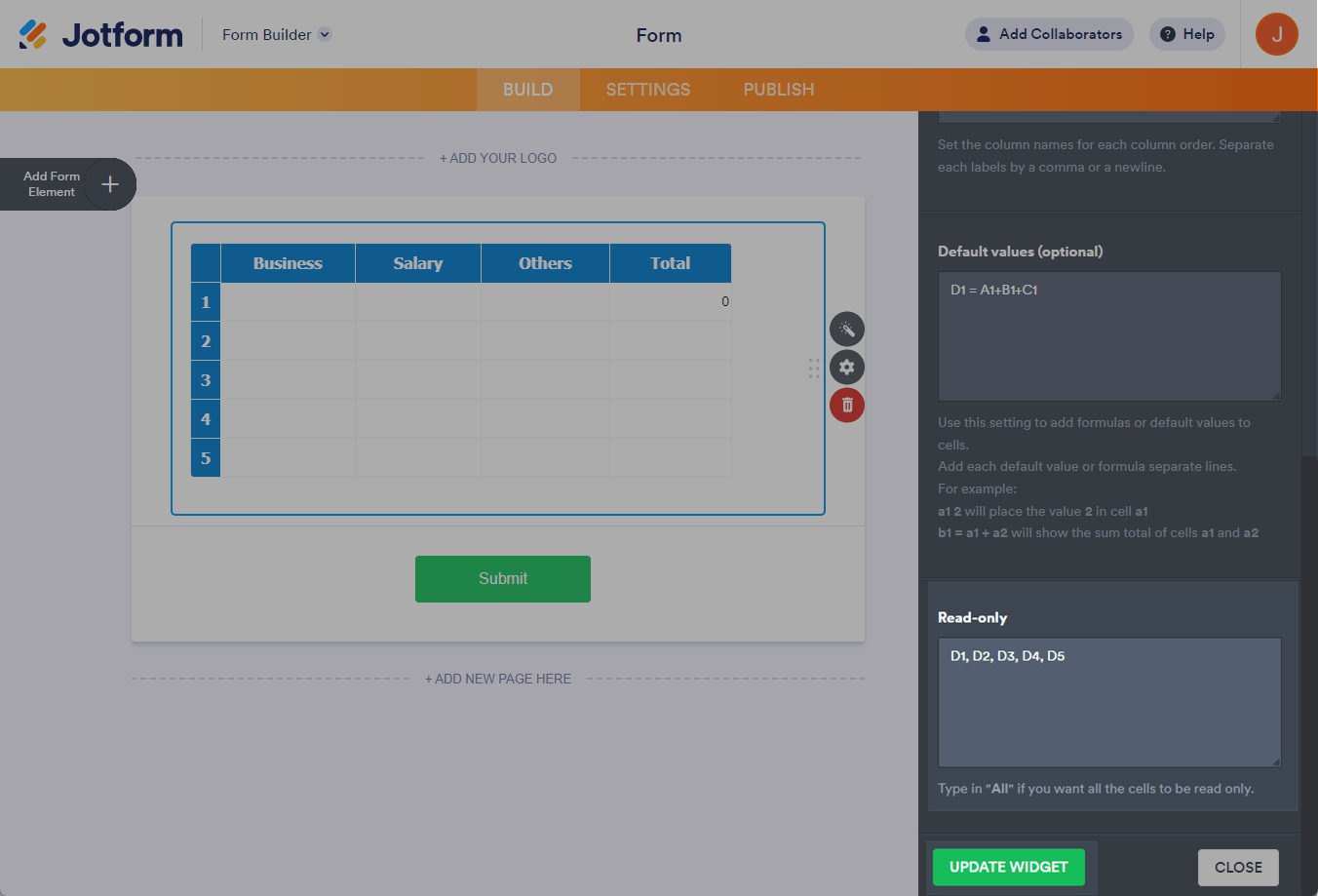Click the Read-only text area
This screenshot has width=1318, height=896.
[1109, 703]
